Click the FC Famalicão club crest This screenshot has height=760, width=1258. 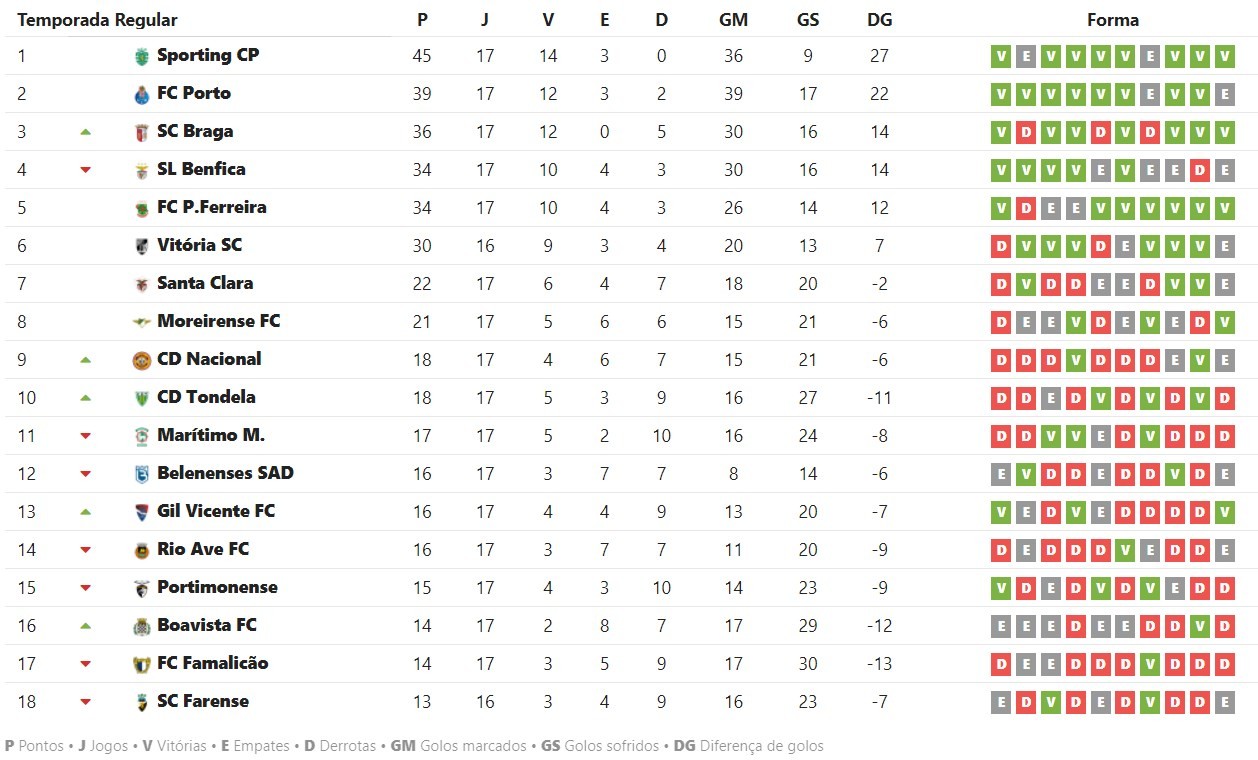(141, 664)
